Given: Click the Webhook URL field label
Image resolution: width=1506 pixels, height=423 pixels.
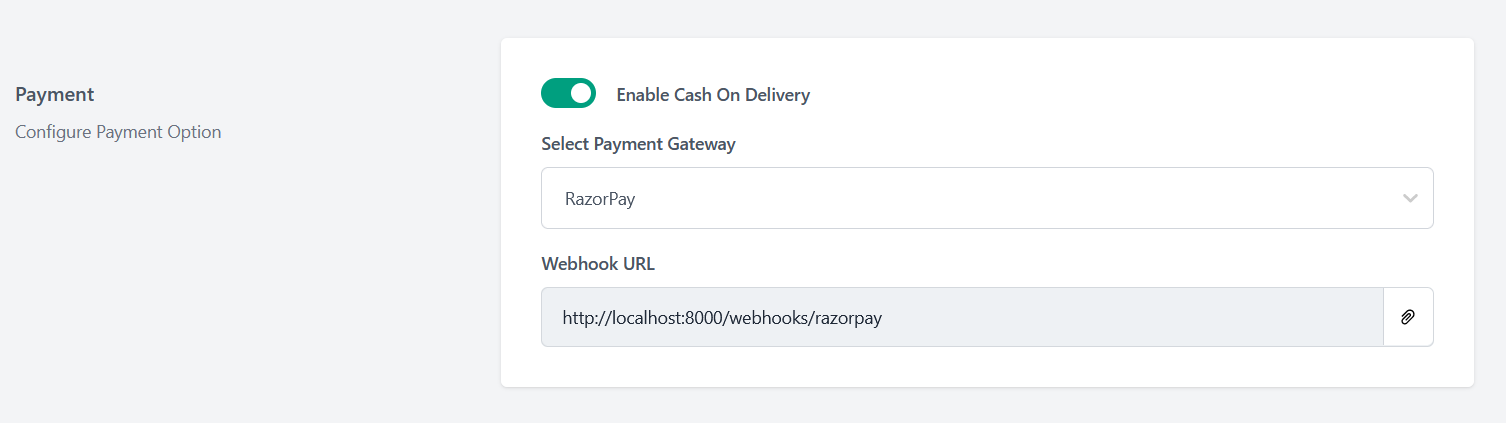Looking at the screenshot, I should [x=598, y=264].
